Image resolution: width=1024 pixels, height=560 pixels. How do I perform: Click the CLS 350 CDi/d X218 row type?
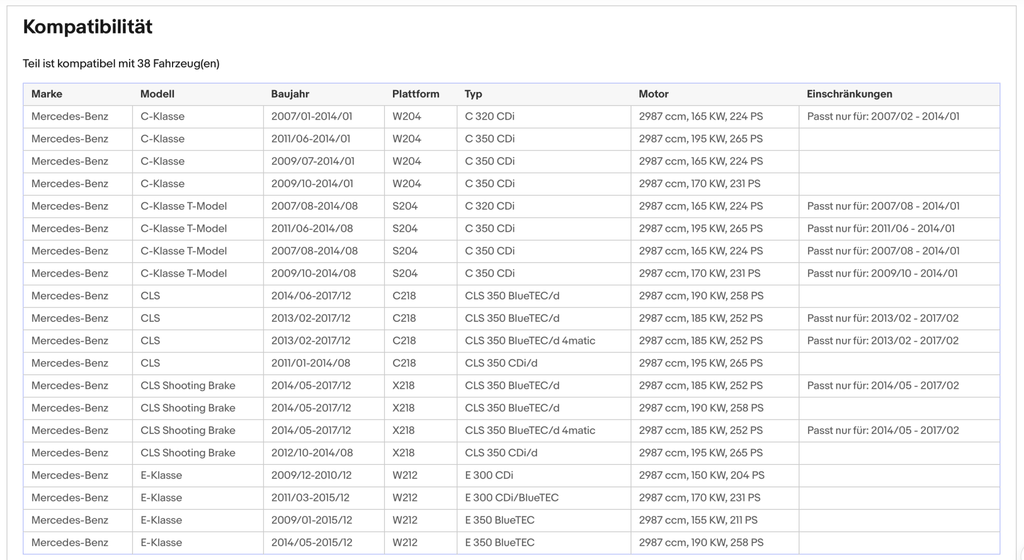(x=501, y=452)
